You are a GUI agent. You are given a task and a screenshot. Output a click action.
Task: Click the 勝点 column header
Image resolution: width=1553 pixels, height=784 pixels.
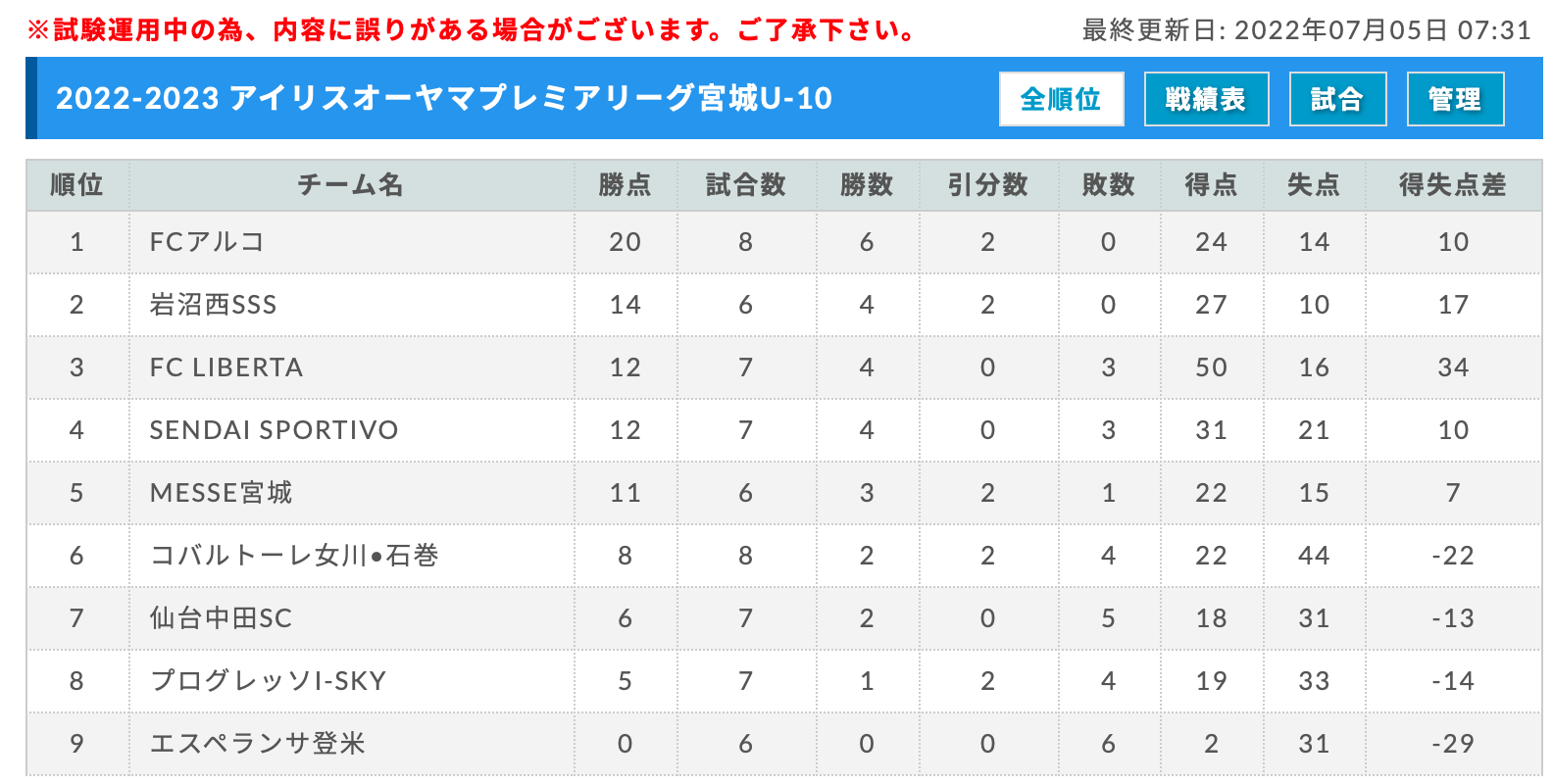tap(625, 184)
